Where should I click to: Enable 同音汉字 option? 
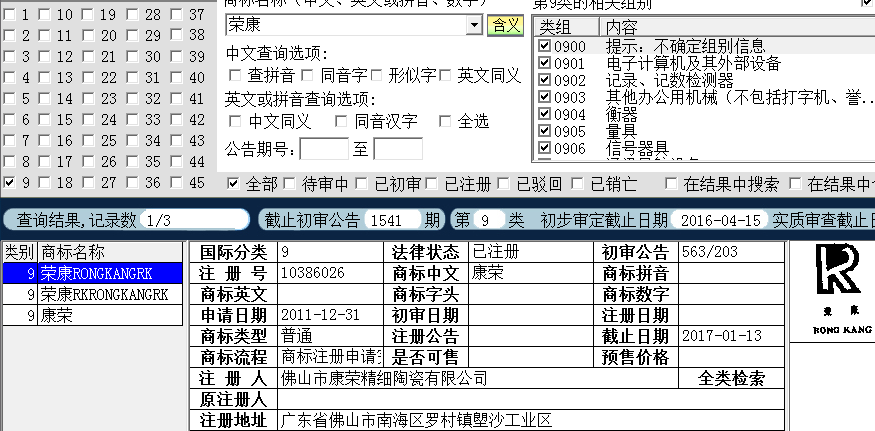(x=341, y=121)
